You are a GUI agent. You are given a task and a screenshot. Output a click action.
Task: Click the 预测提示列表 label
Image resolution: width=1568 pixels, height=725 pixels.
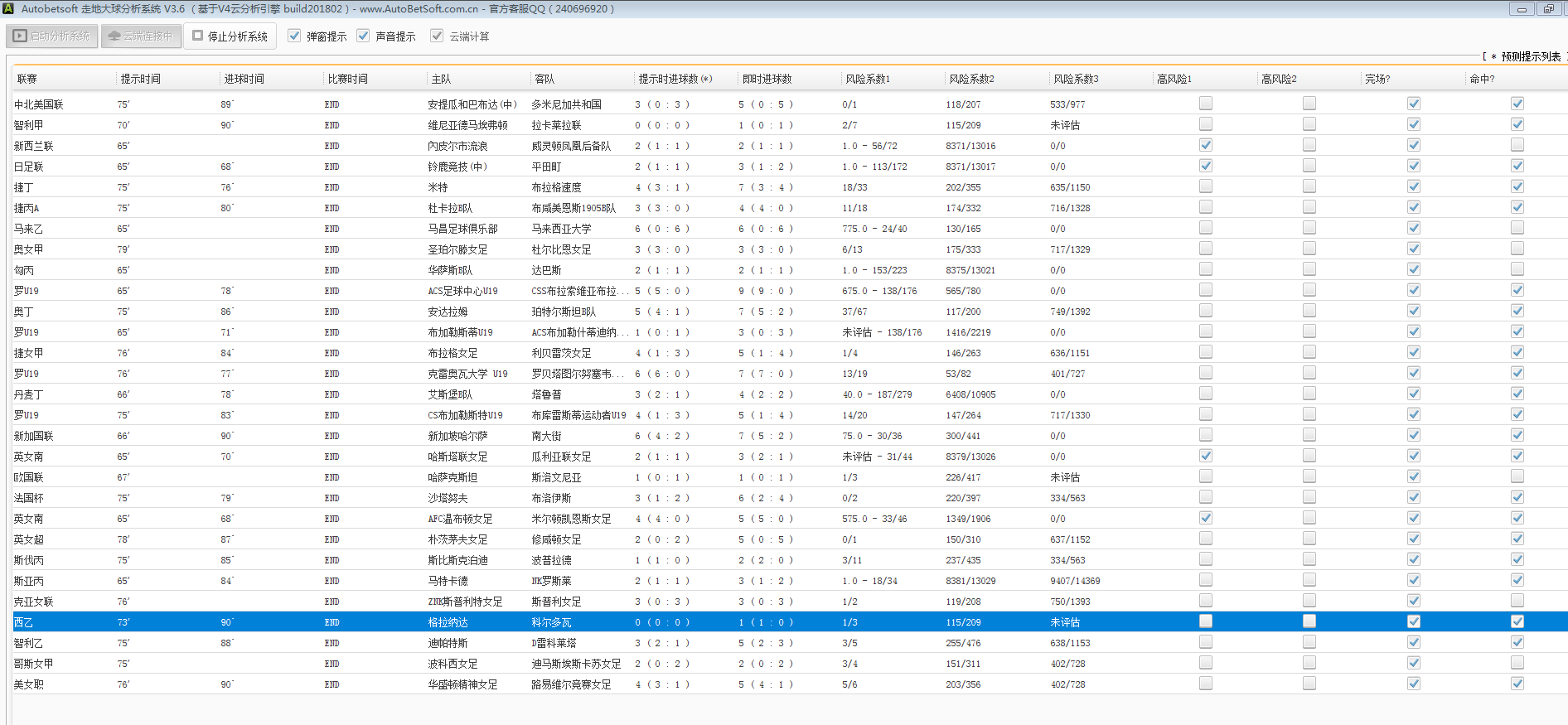pyautogui.click(x=1530, y=56)
